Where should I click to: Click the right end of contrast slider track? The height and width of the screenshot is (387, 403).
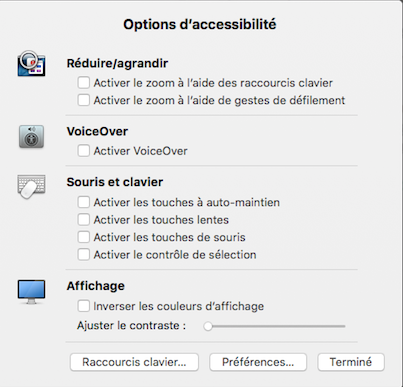343,326
